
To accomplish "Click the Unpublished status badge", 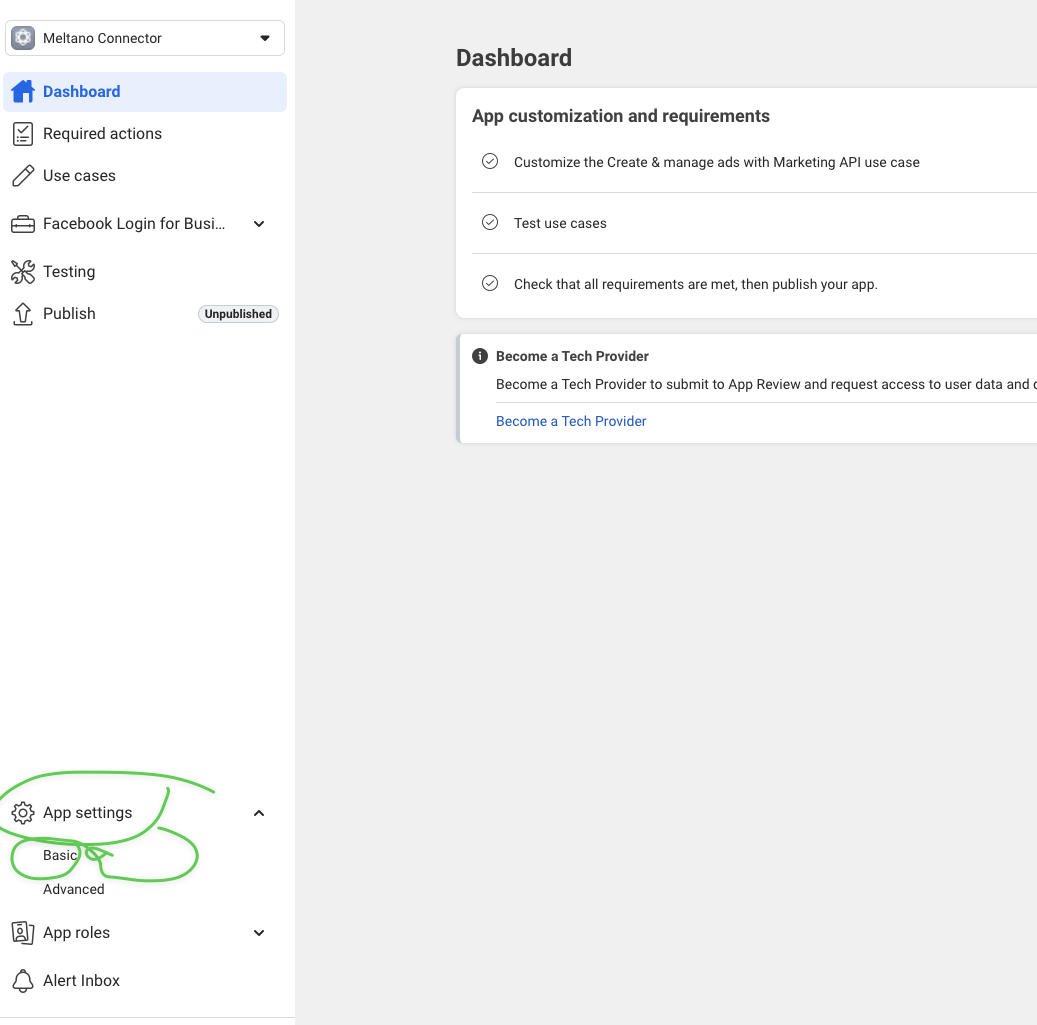I will [x=238, y=313].
